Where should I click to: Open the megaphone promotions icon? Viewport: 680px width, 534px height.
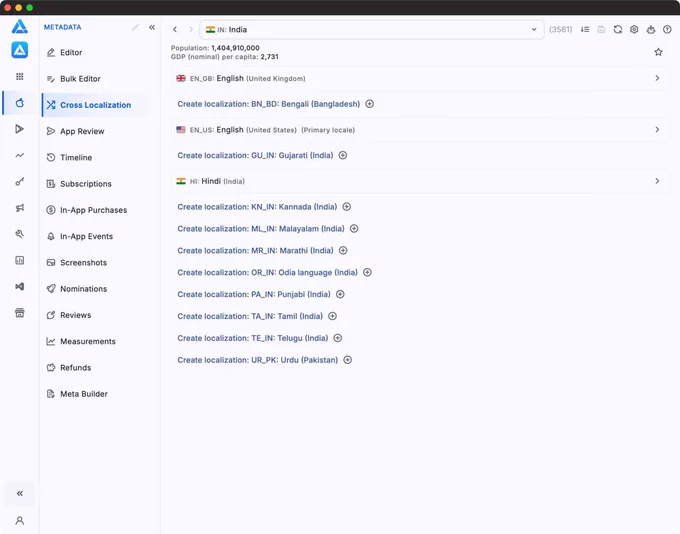tap(20, 208)
